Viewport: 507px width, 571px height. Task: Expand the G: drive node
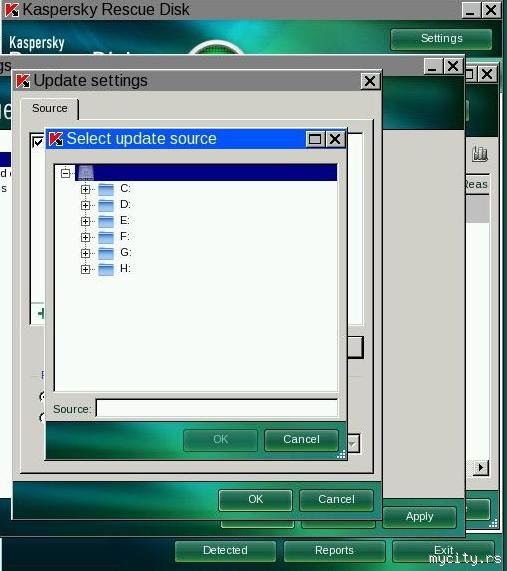coord(85,253)
